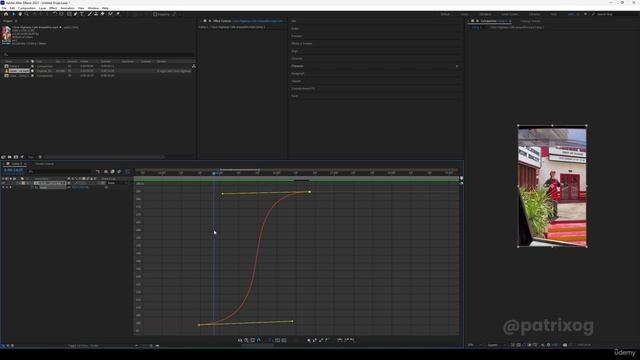
Task: Toggle the Shy layers switch in timeline
Action: 106,172
